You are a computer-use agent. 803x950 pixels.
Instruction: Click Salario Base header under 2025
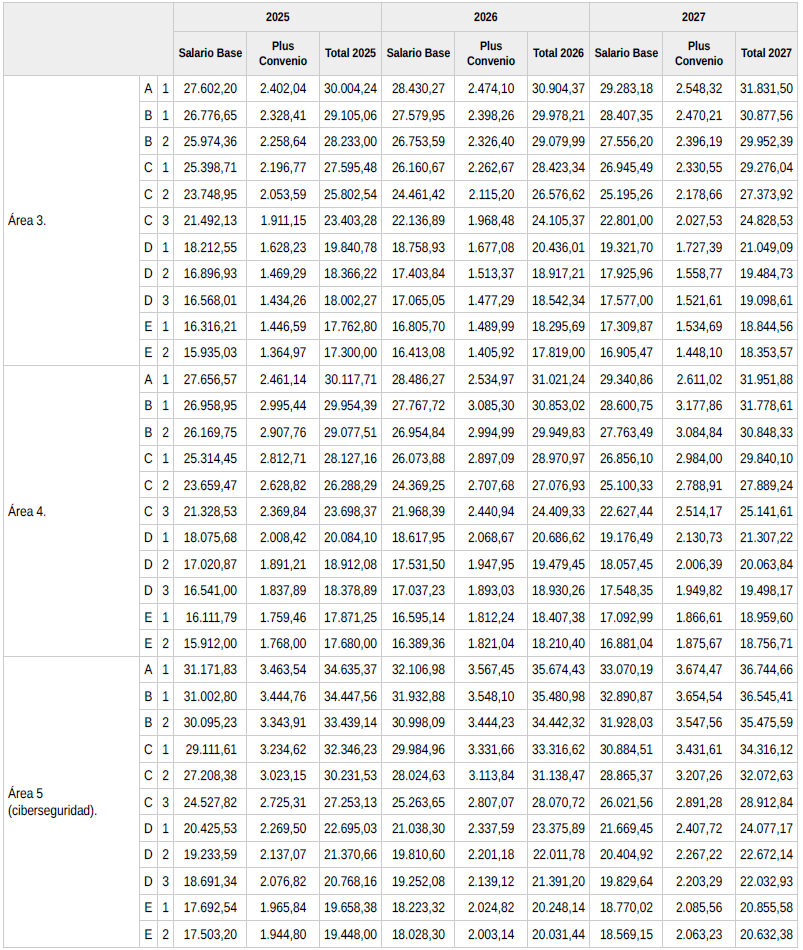208,53
